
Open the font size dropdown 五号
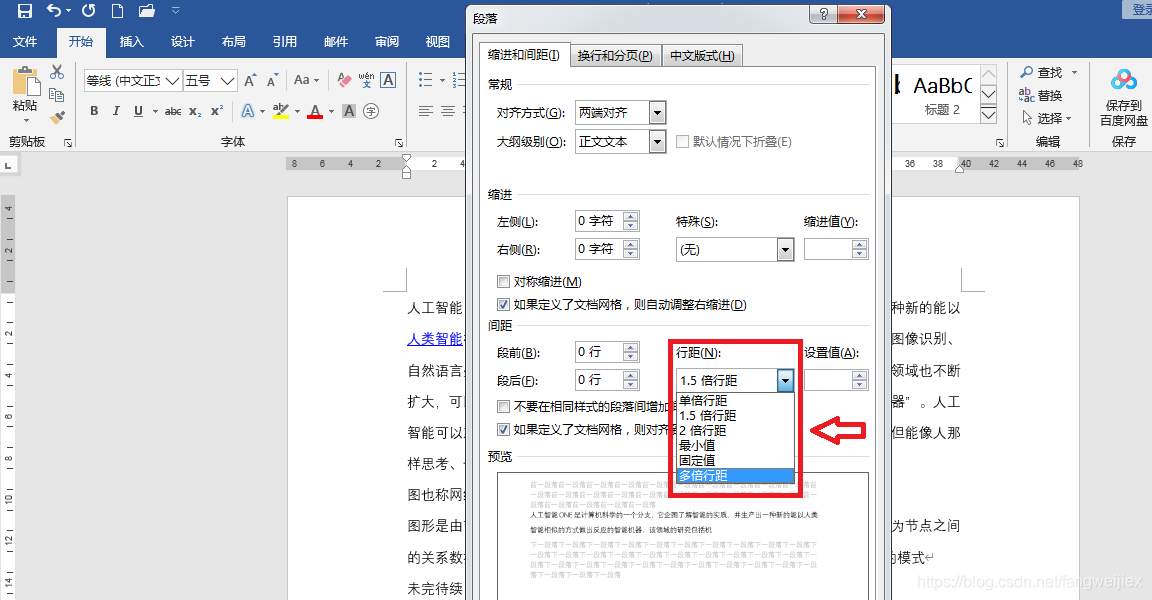[228, 80]
